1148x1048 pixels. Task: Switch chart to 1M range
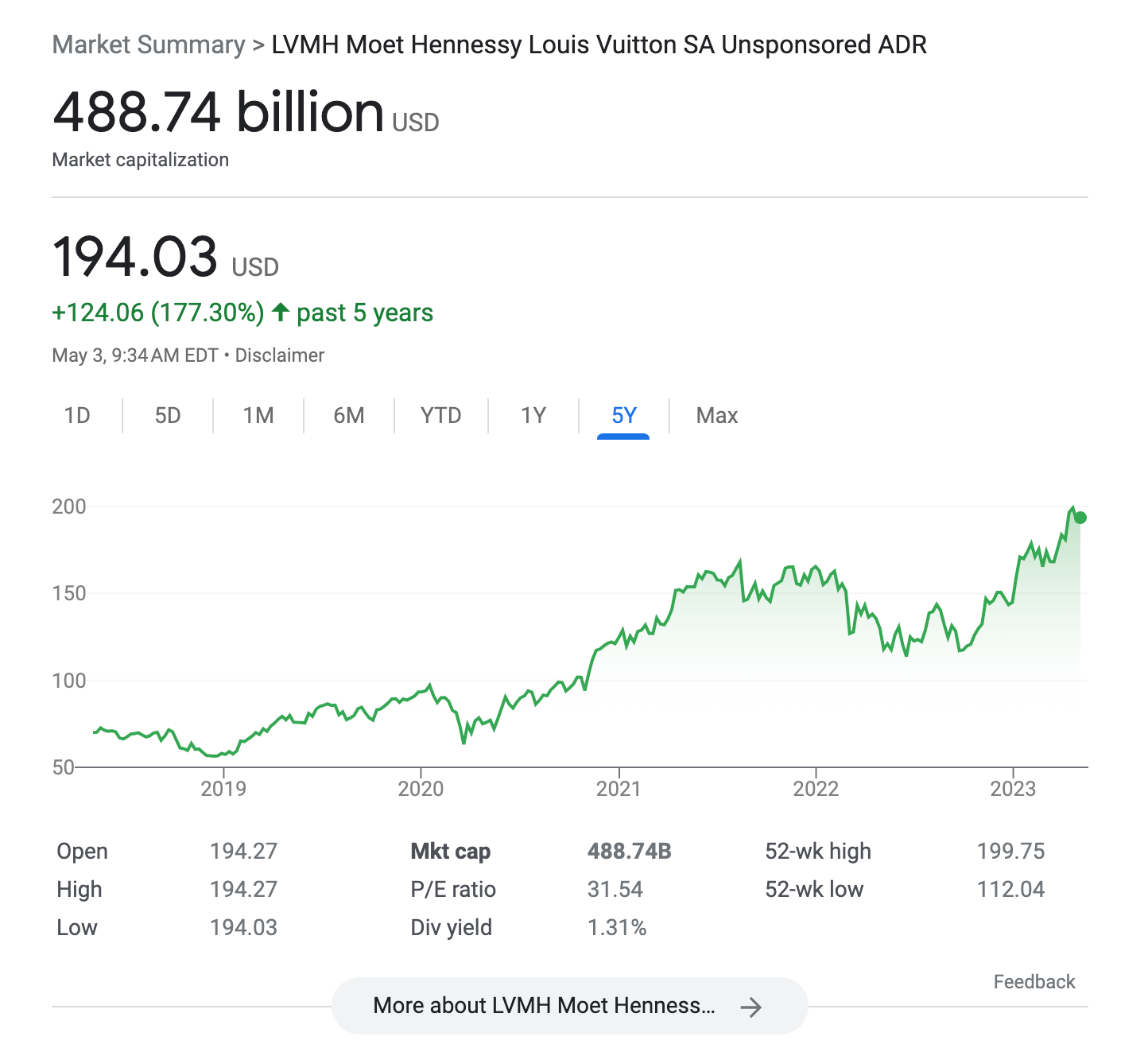(x=258, y=416)
